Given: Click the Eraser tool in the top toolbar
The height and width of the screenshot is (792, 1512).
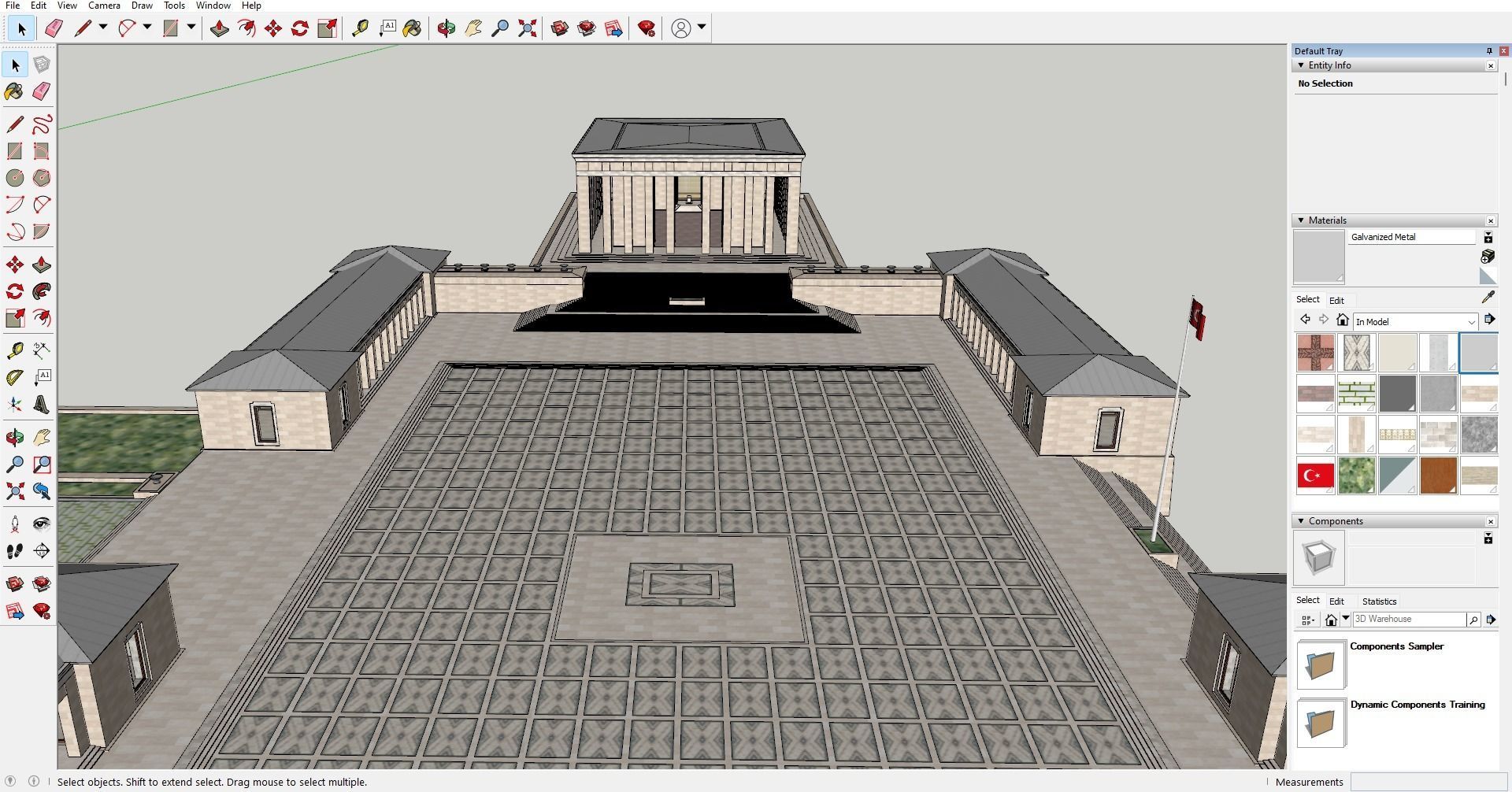Looking at the screenshot, I should 54,28.
